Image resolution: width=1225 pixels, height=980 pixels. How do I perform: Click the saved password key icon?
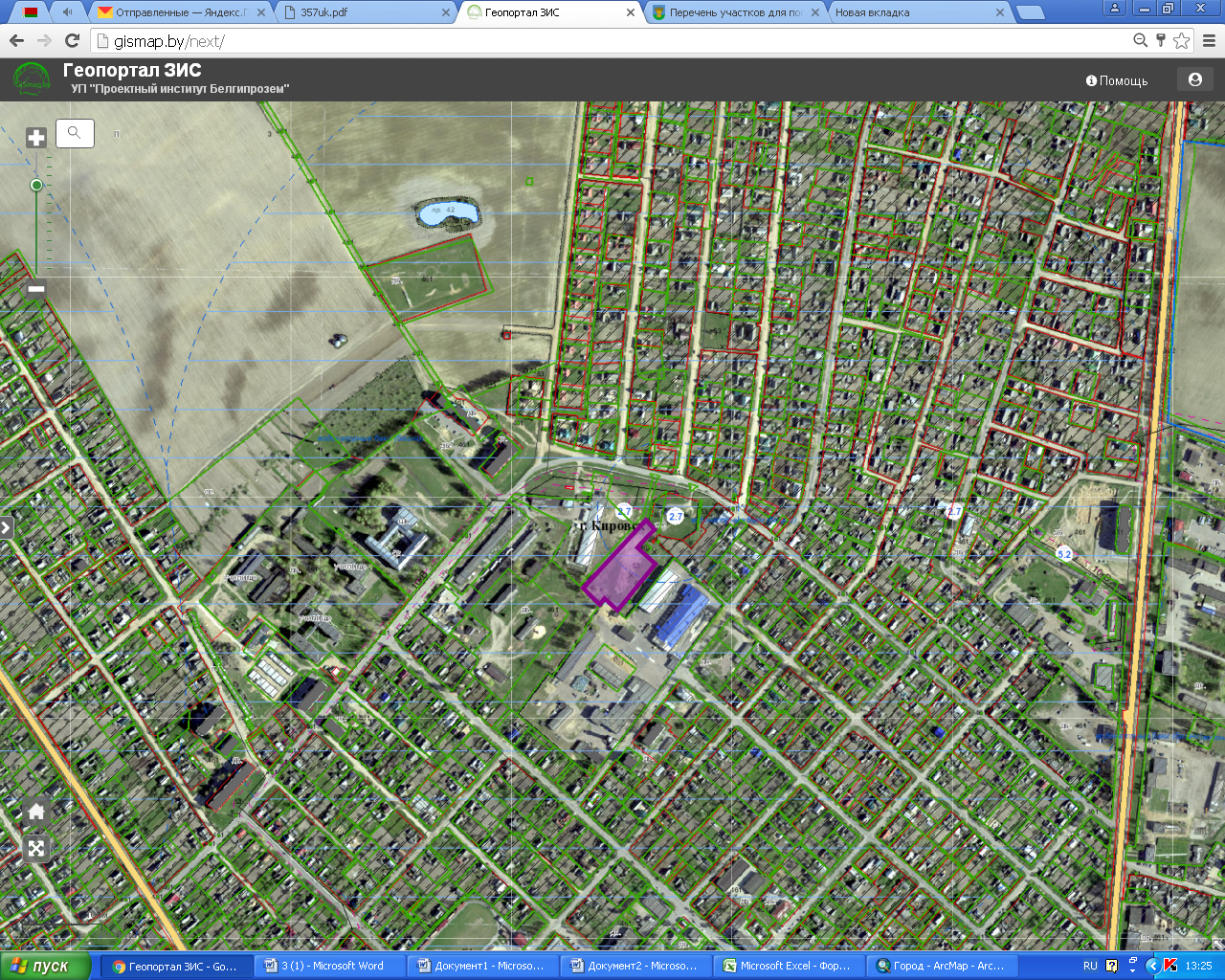point(1161,40)
